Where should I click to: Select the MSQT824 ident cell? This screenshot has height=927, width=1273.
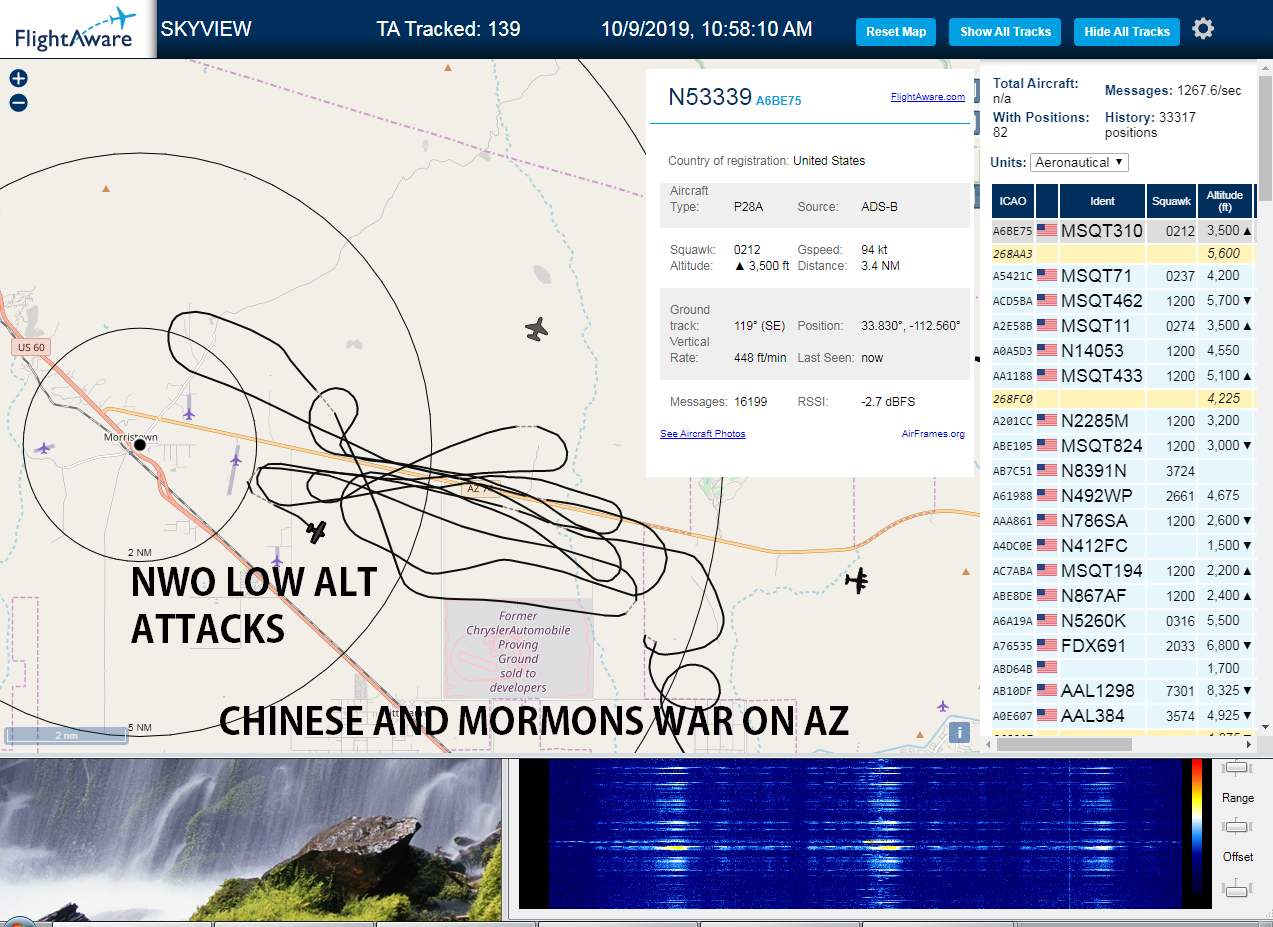click(1102, 445)
